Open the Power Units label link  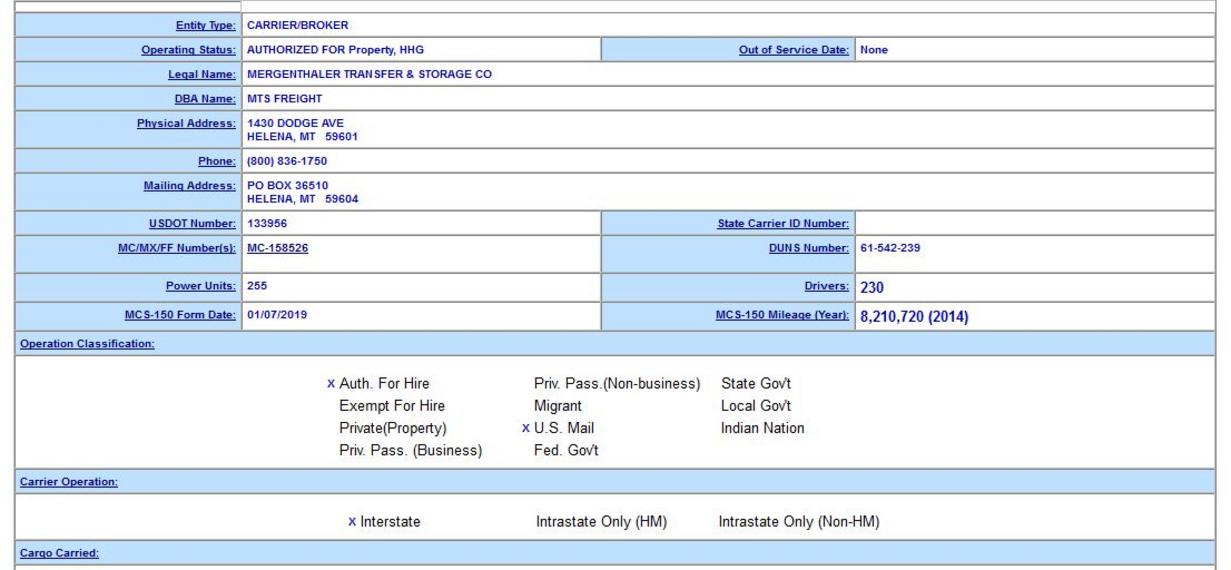point(202,285)
